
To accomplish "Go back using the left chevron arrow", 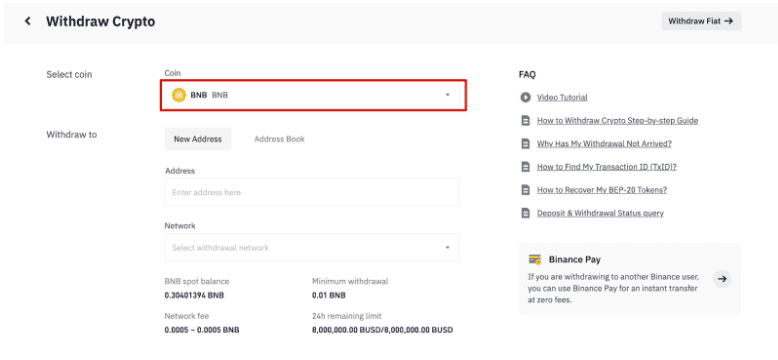I will click(28, 21).
